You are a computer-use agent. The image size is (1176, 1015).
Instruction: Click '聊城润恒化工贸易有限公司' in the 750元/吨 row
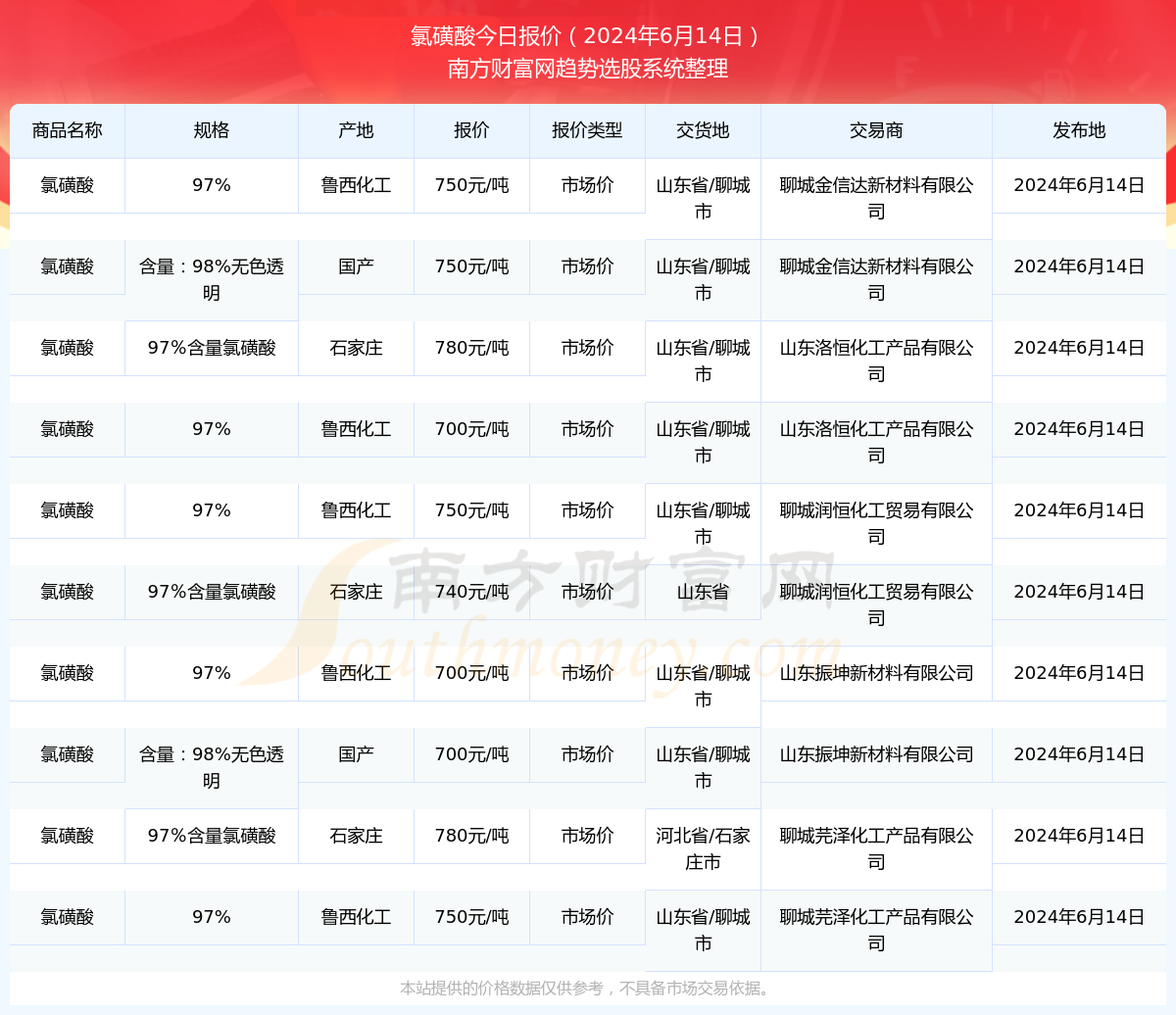coord(876,523)
